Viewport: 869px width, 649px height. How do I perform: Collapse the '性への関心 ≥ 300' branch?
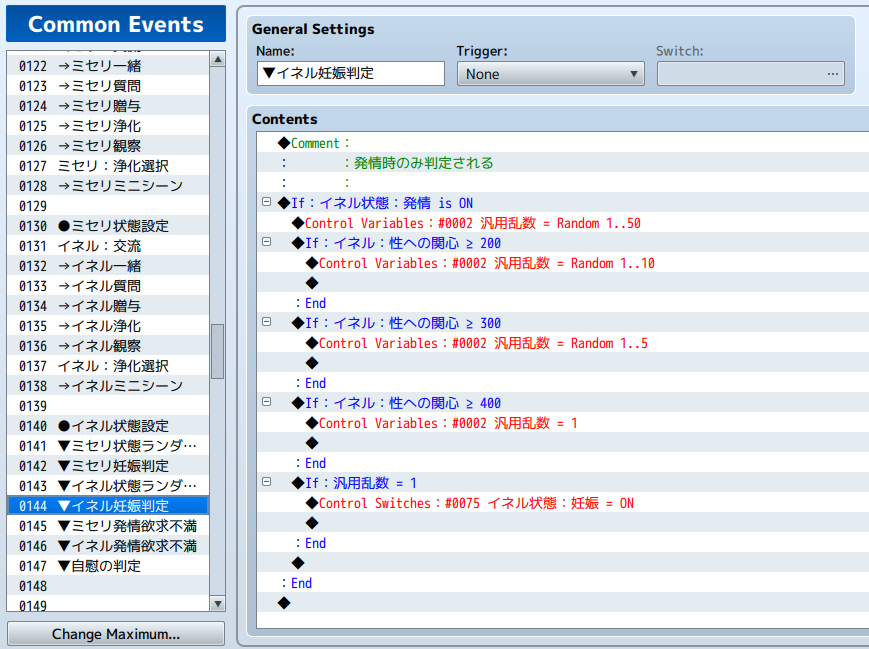coord(267,321)
